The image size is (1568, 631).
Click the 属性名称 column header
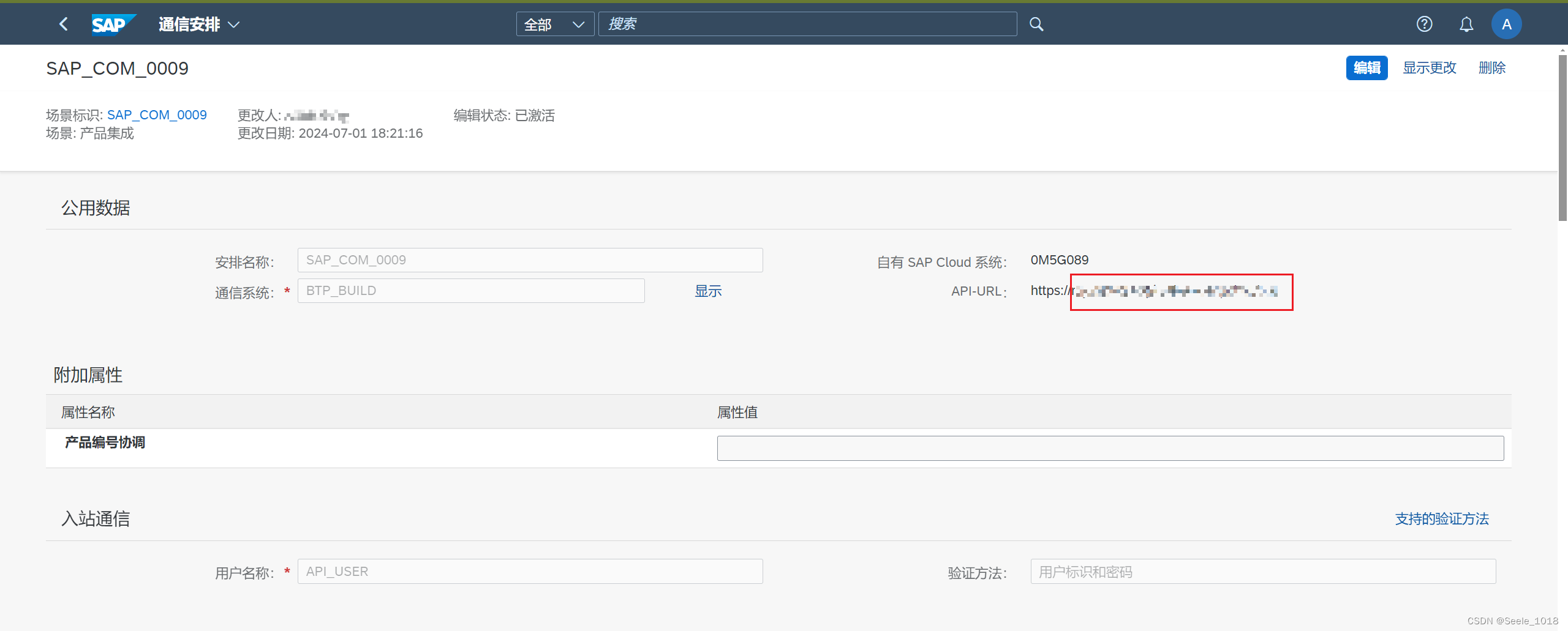click(x=88, y=413)
